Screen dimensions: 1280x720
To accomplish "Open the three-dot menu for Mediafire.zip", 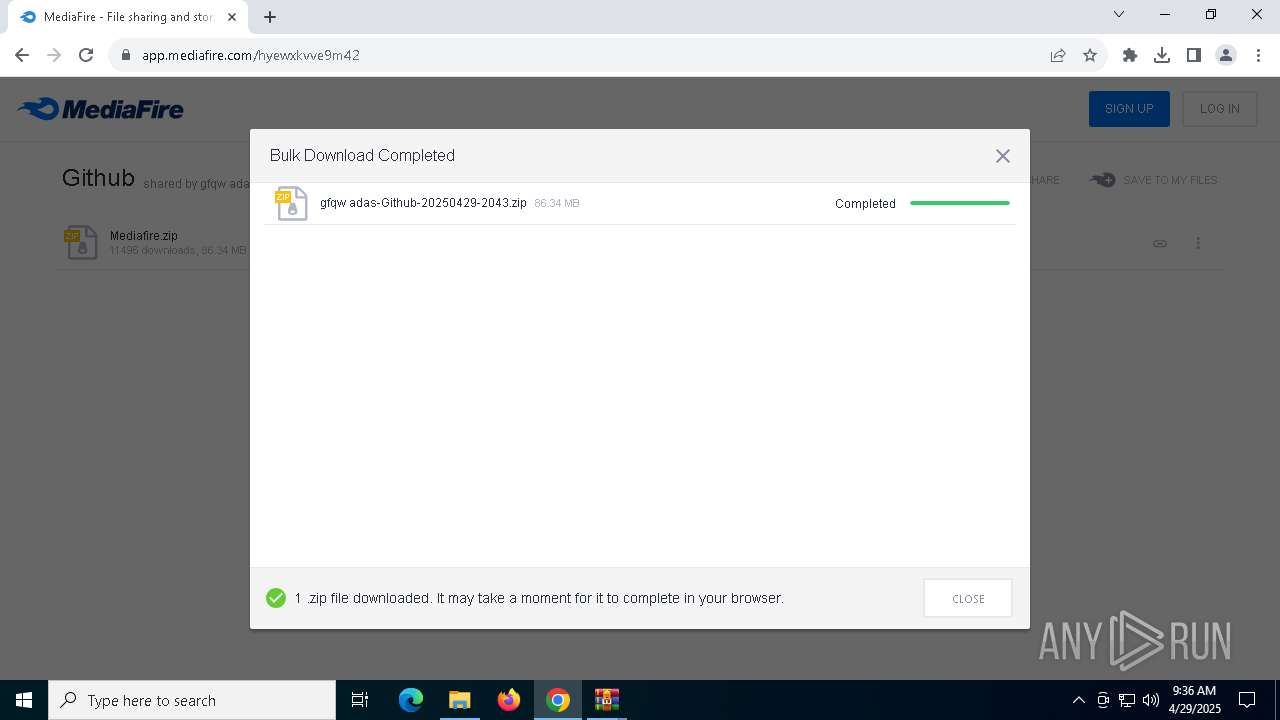I will point(1198,243).
